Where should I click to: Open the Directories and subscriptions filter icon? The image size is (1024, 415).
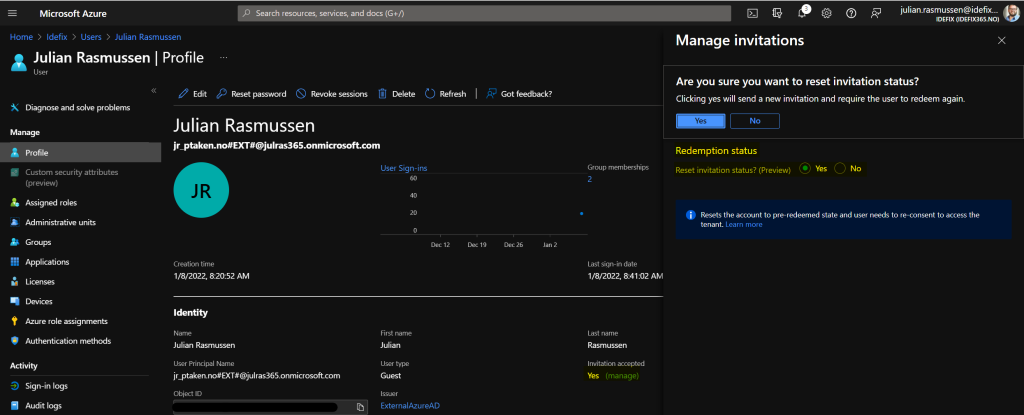click(777, 13)
